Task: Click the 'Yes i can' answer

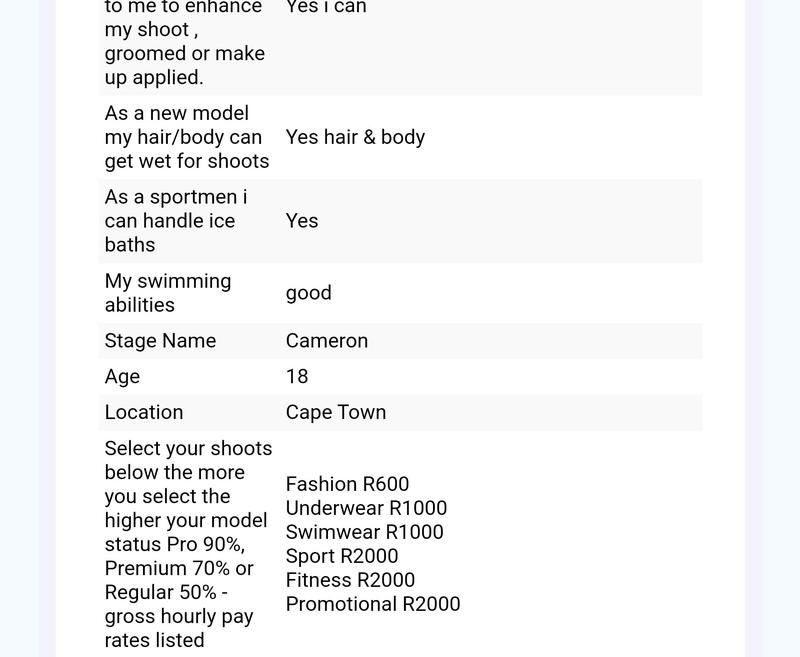Action: coord(326,8)
